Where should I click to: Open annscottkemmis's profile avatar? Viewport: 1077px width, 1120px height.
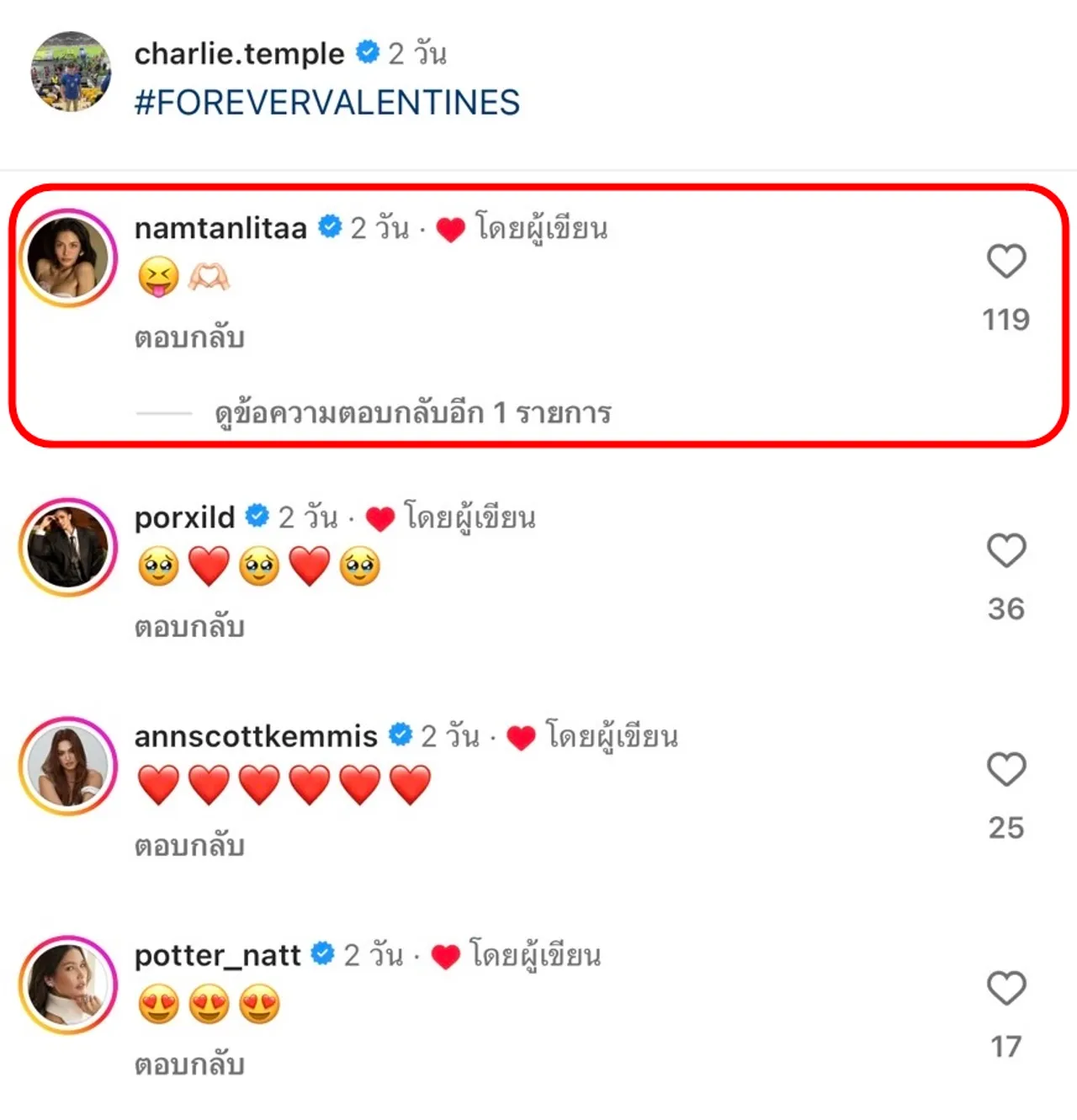[66, 767]
